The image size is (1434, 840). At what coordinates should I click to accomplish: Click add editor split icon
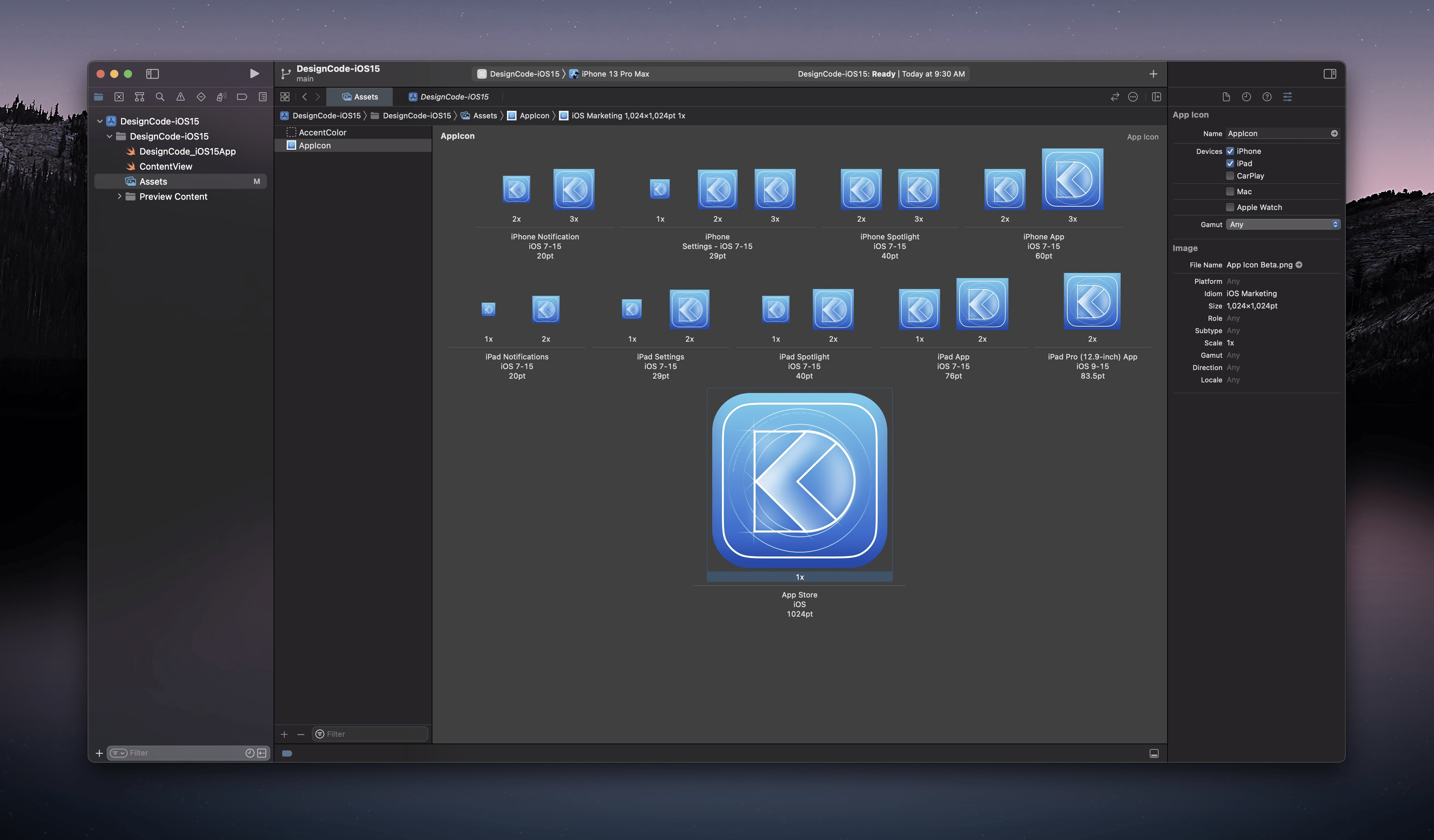(1156, 97)
